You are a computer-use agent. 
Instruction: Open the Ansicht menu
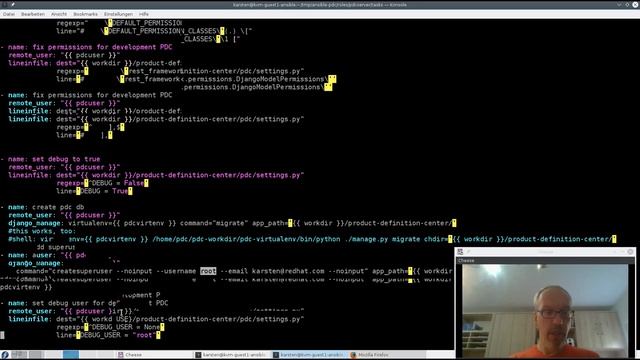pos(59,14)
